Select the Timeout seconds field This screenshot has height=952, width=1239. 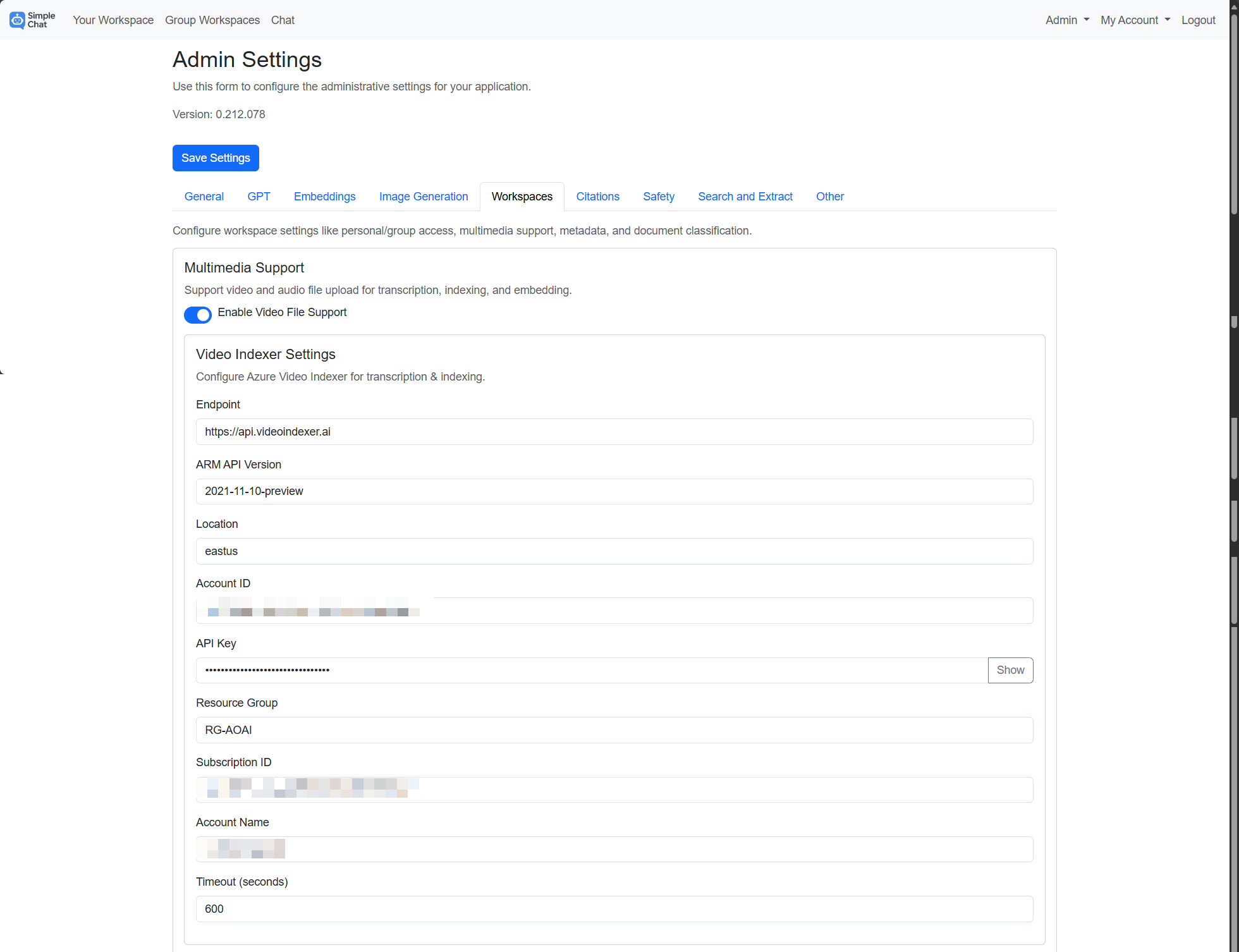[x=613, y=909]
